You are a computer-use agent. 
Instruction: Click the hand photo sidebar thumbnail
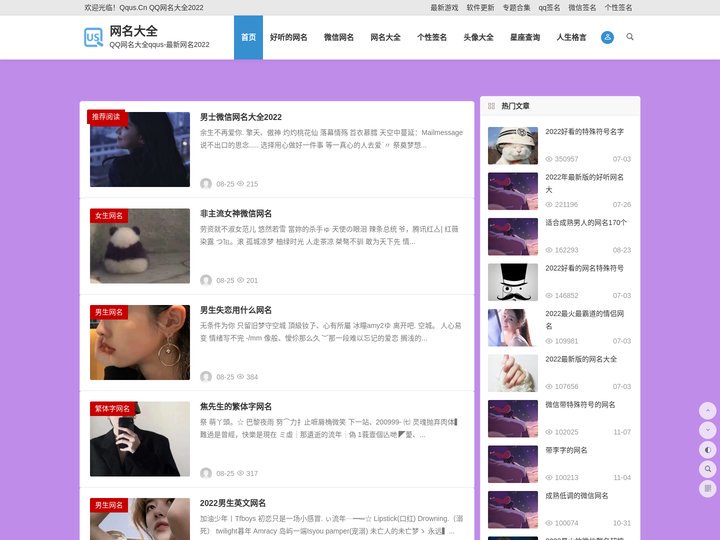pos(512,373)
